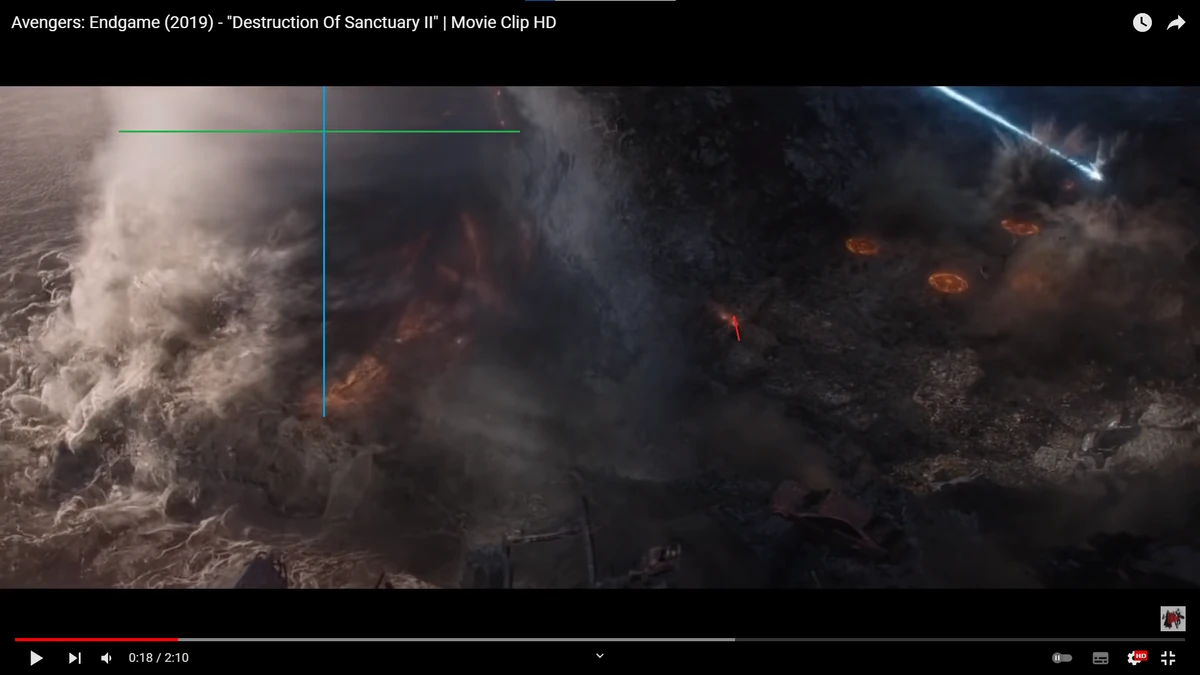Image resolution: width=1200 pixels, height=675 pixels.
Task: Click the channel watermark thumbnail
Action: (1172, 618)
